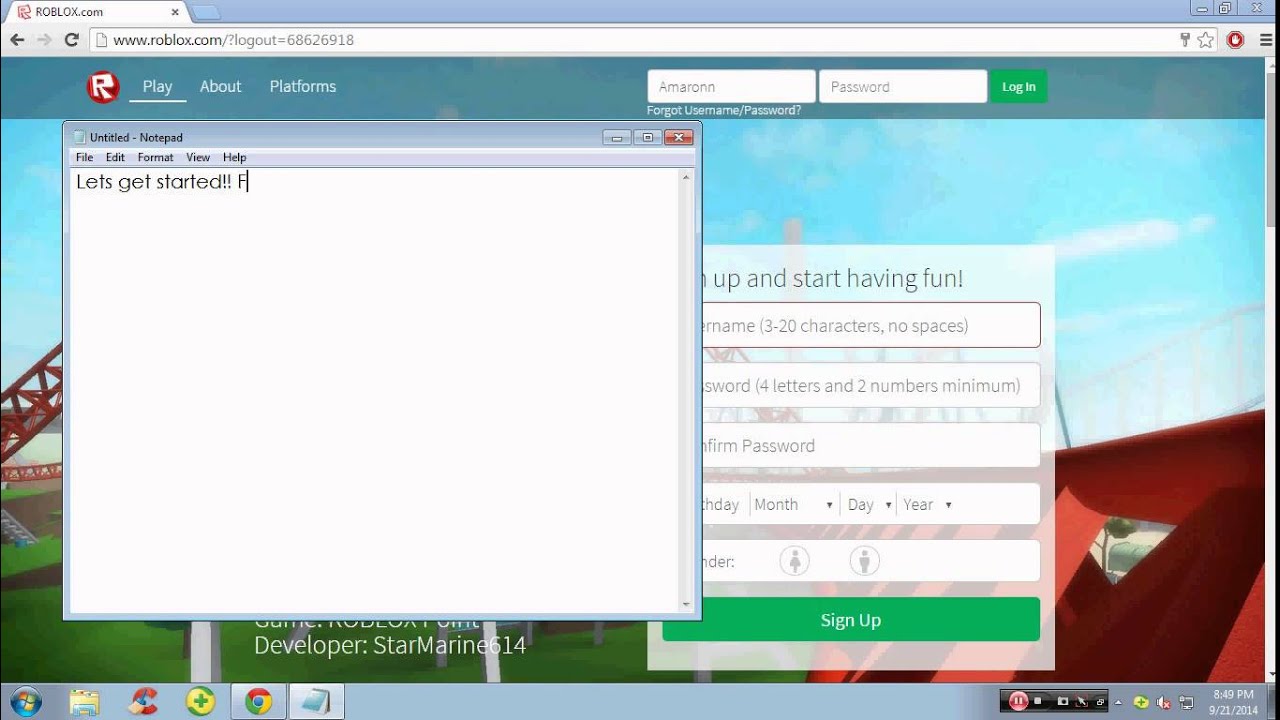The image size is (1280, 720).
Task: Click the Log In button
Action: pos(1018,87)
